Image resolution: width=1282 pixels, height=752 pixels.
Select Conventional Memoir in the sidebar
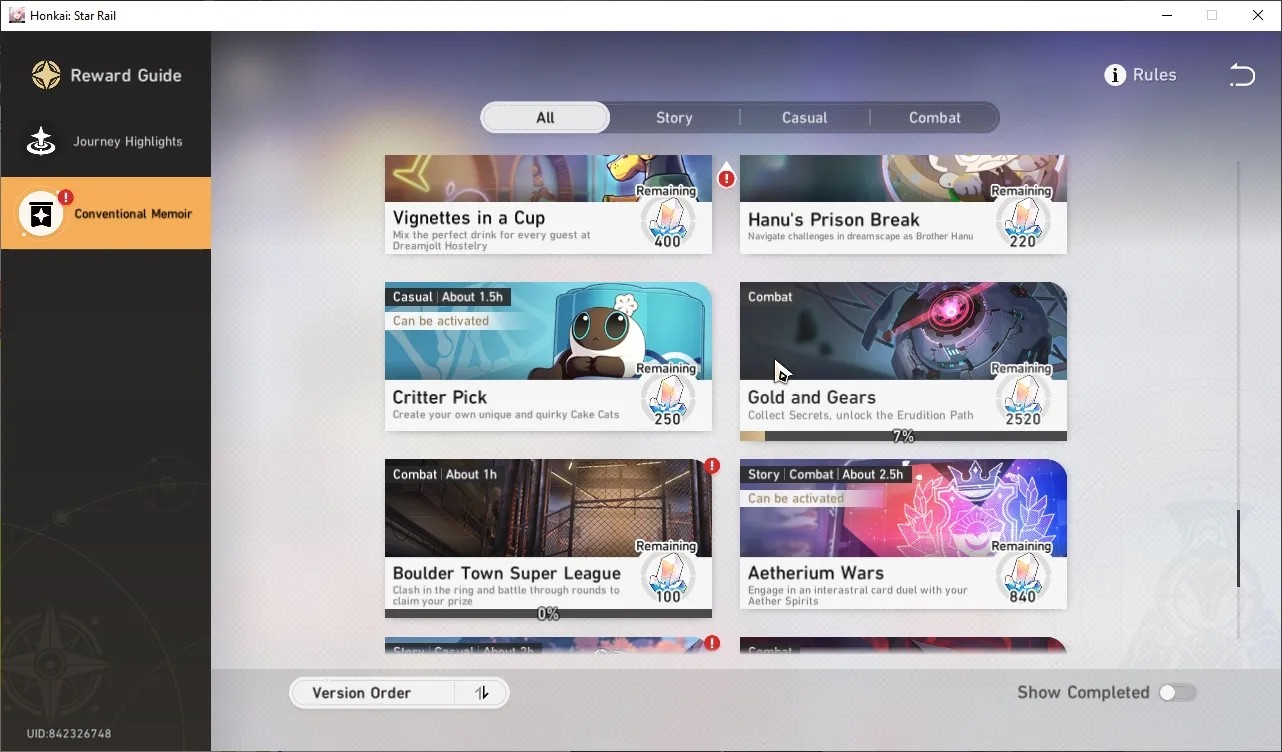point(106,213)
